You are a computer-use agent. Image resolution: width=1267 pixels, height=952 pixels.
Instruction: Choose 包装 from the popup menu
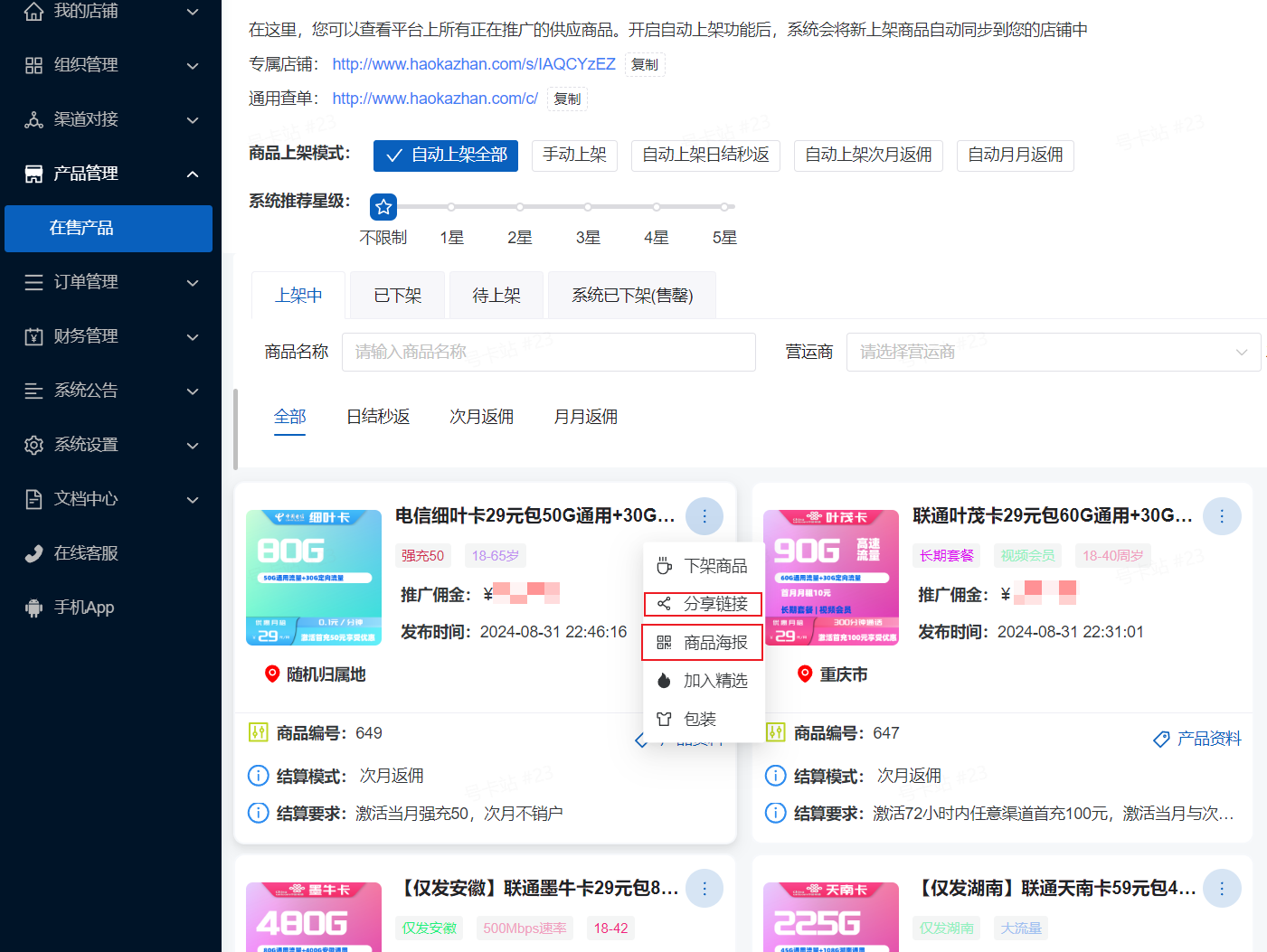pos(704,720)
